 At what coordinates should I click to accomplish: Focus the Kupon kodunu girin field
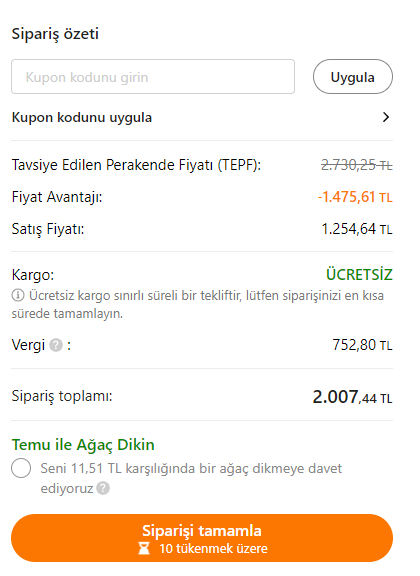pyautogui.click(x=153, y=77)
